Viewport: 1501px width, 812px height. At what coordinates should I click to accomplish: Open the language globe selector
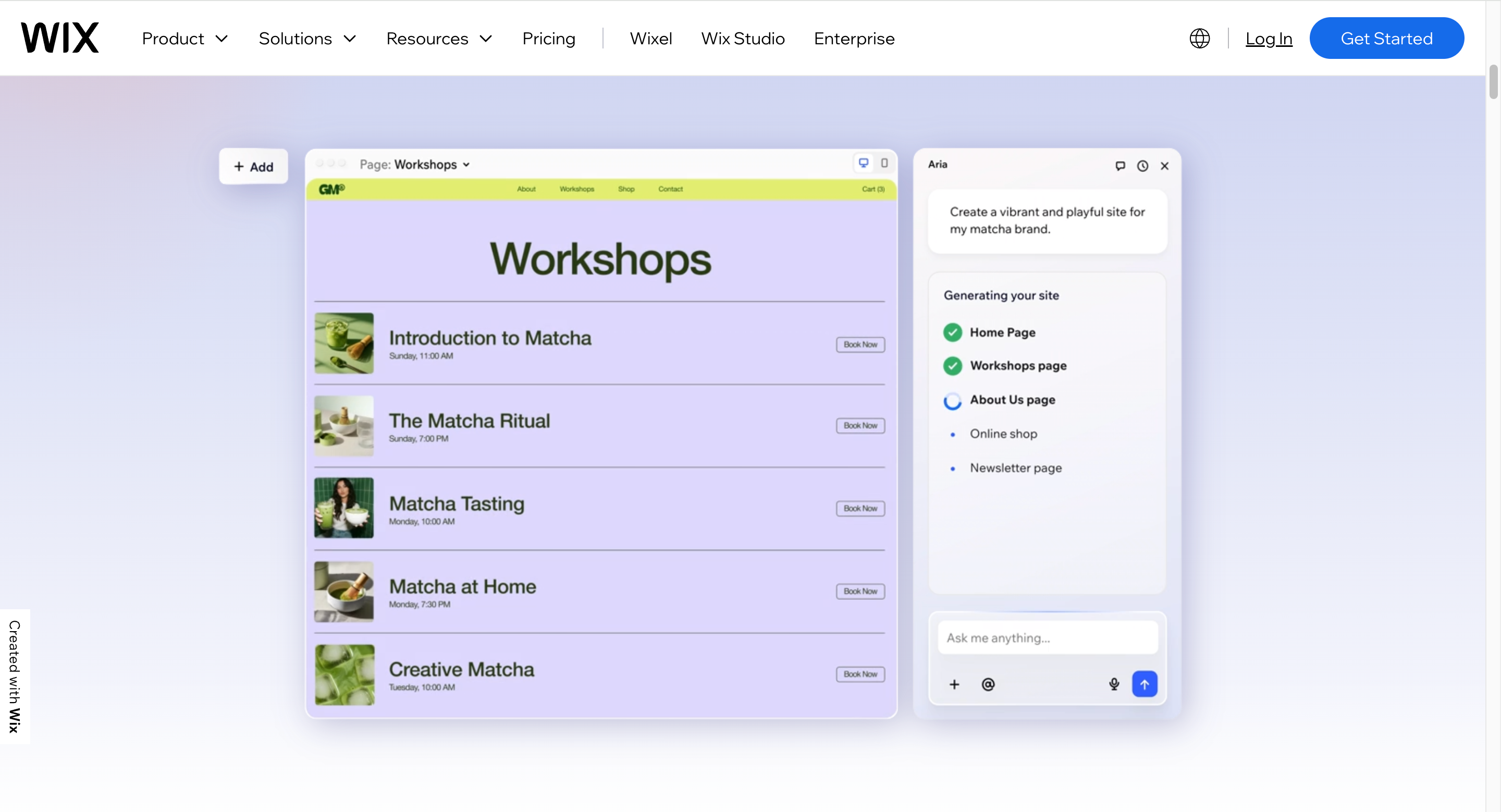pos(1199,39)
